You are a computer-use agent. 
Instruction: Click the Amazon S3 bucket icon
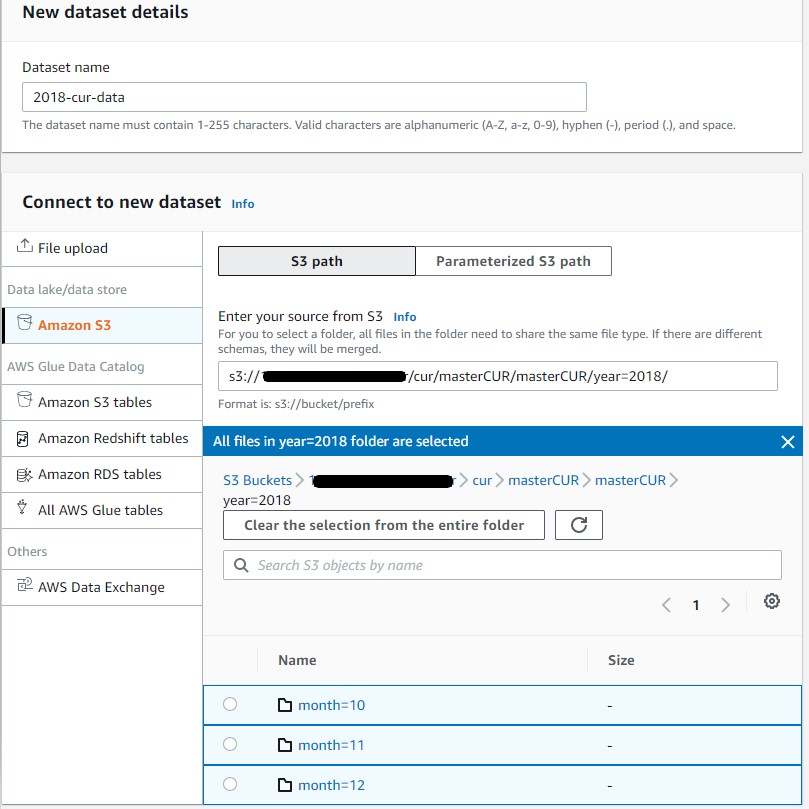click(24, 322)
